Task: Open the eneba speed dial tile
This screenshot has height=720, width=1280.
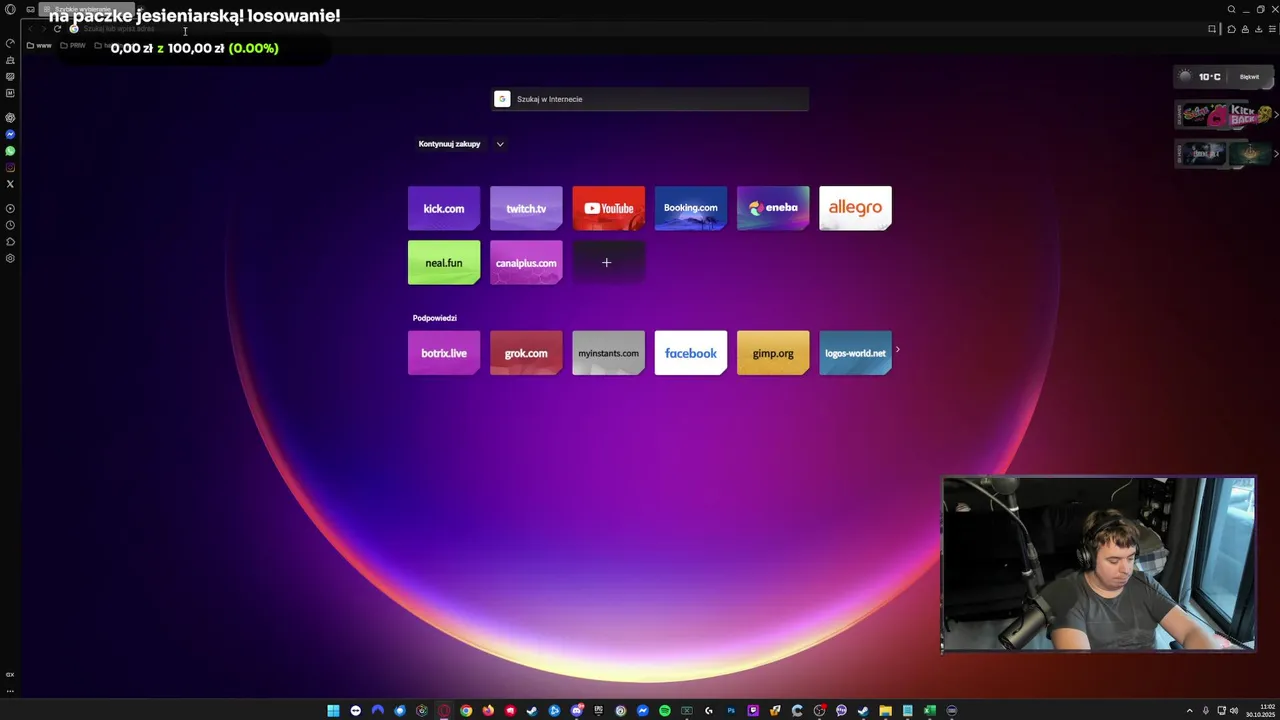Action: tap(773, 208)
